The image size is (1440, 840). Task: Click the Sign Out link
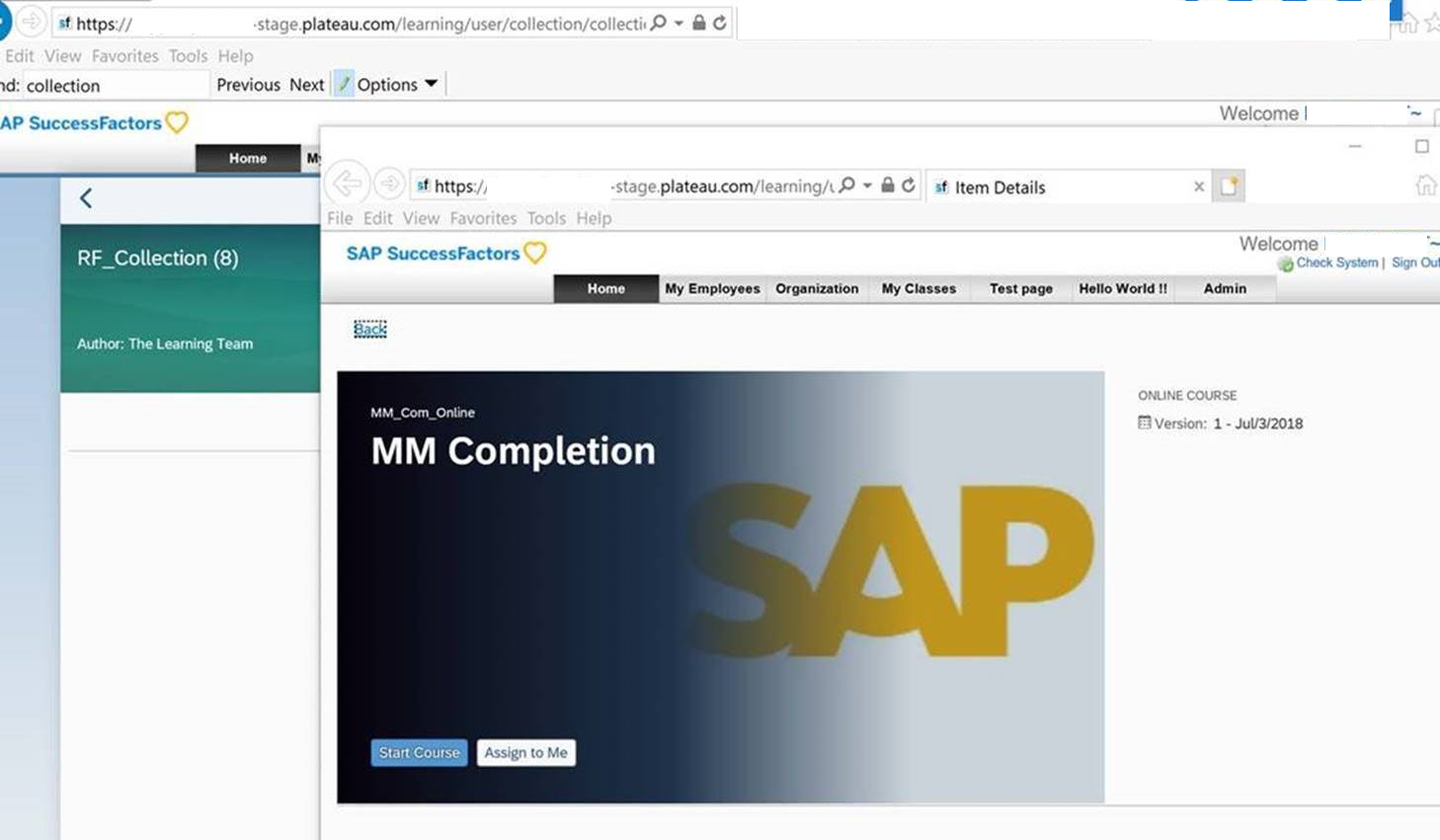point(1415,263)
